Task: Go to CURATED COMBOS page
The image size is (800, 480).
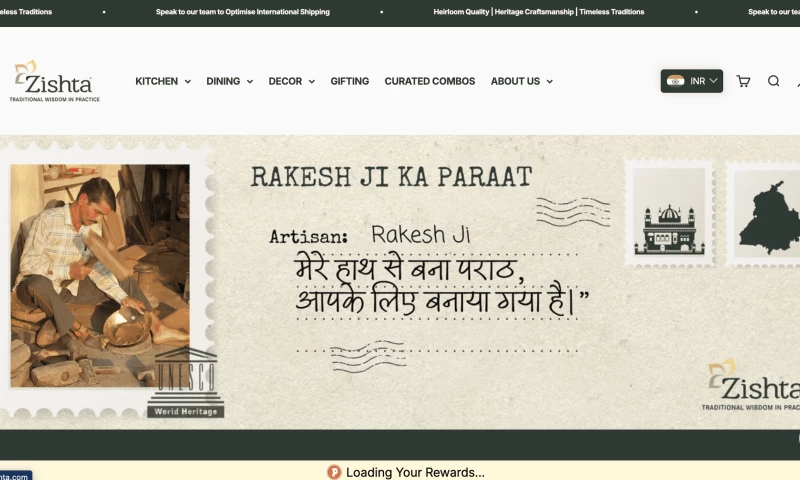Action: click(430, 81)
